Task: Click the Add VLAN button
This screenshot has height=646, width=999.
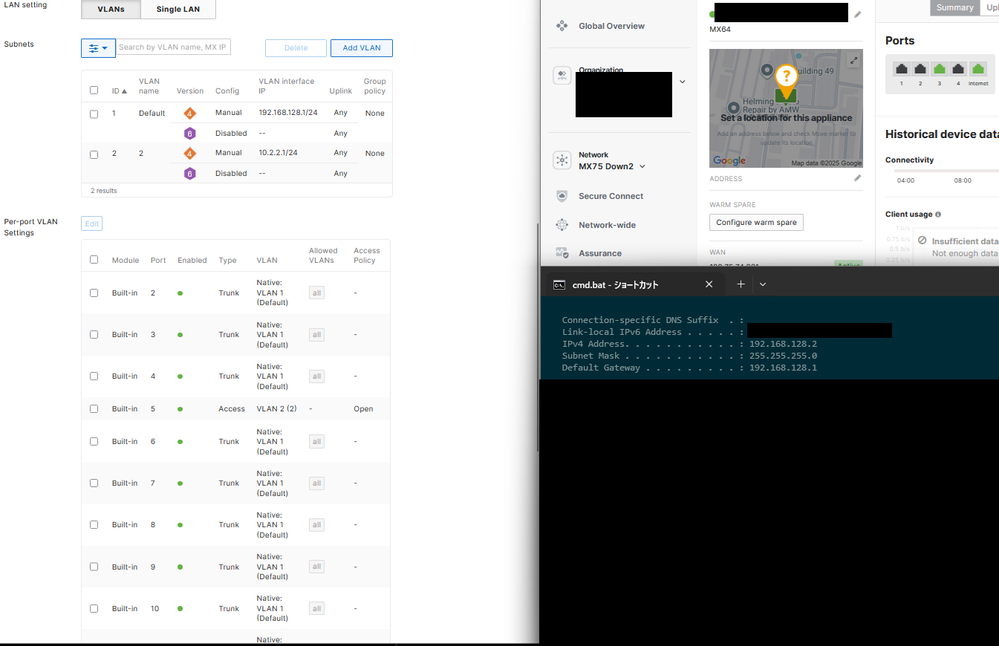Action: [361, 48]
